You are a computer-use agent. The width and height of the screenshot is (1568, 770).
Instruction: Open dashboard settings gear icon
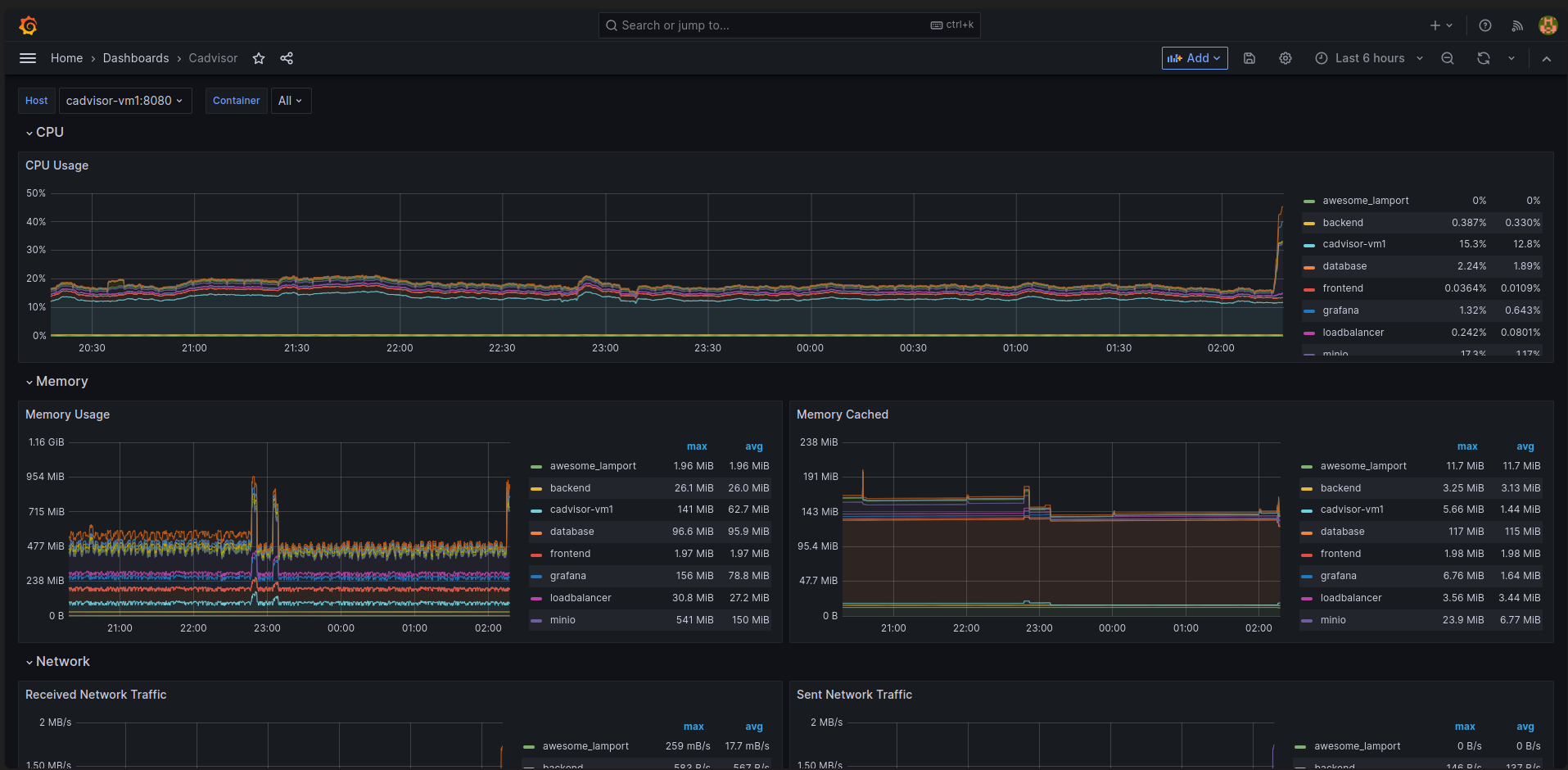[x=1286, y=58]
